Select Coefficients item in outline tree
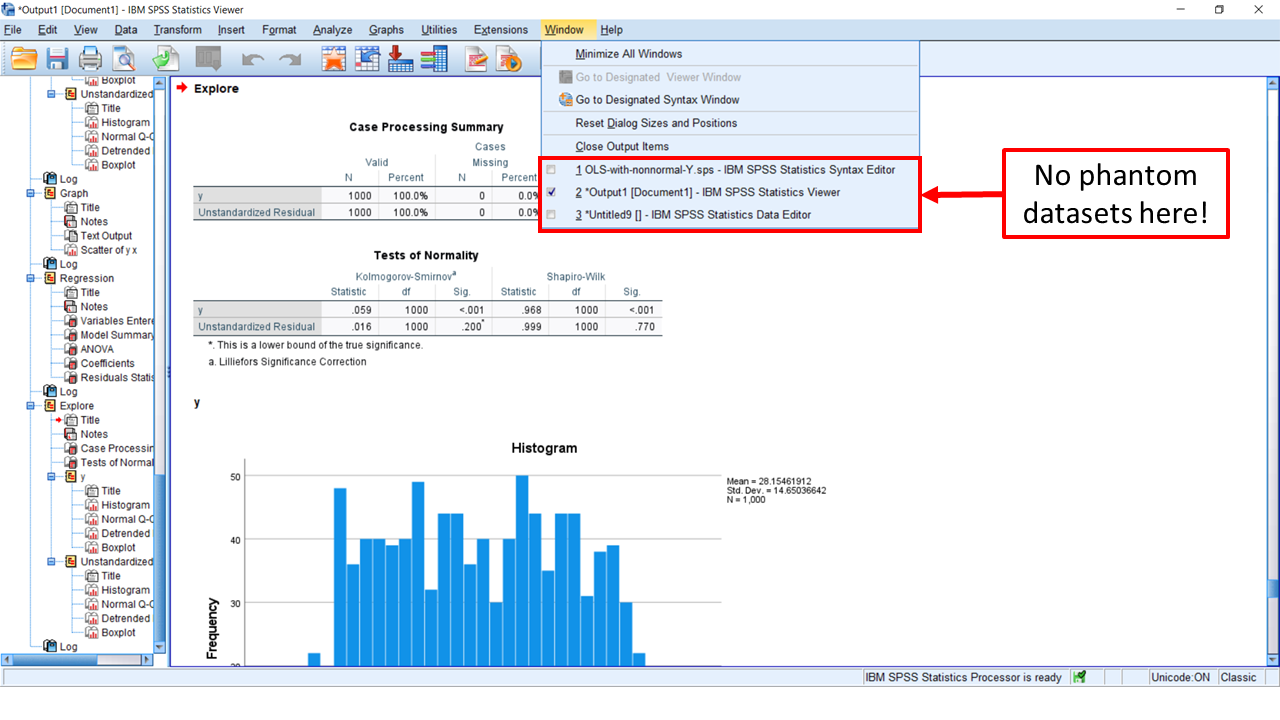 tap(109, 364)
